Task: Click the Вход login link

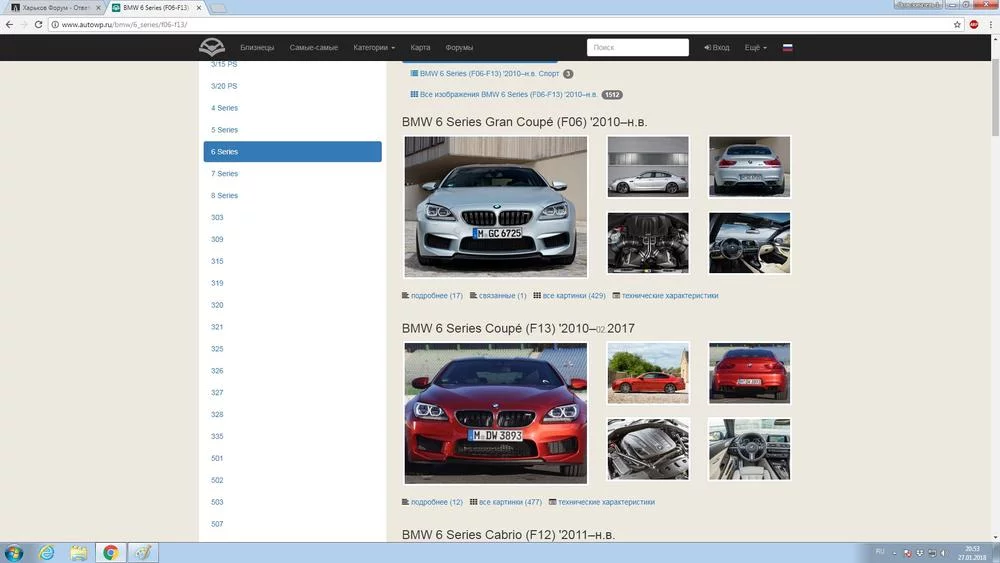Action: (717, 47)
